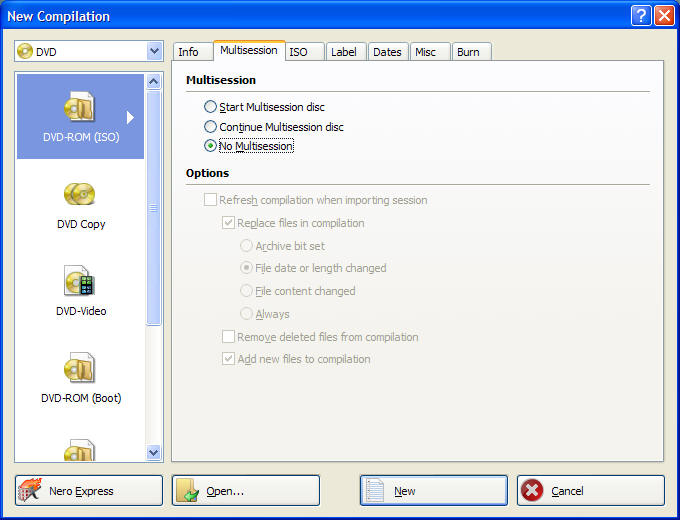The height and width of the screenshot is (520, 680).
Task: Click the gold disc icon in the DVD combo box
Action: click(x=25, y=51)
